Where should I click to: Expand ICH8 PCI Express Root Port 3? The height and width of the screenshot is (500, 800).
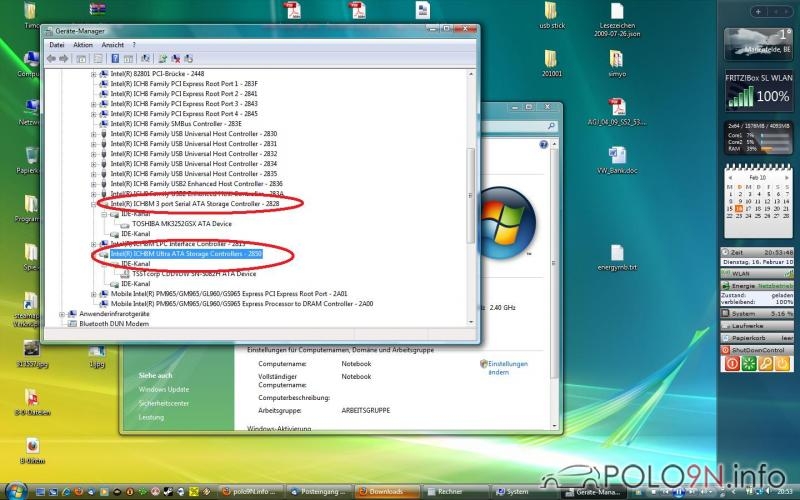point(93,104)
